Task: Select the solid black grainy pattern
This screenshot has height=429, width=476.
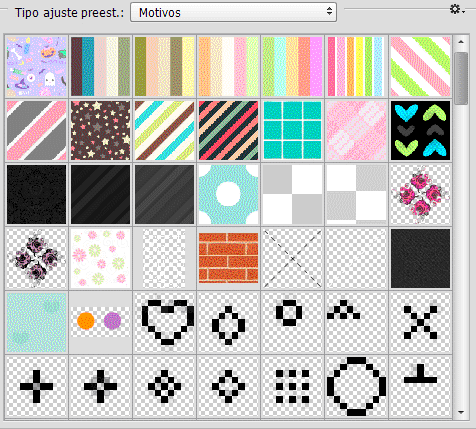Action: (36, 194)
